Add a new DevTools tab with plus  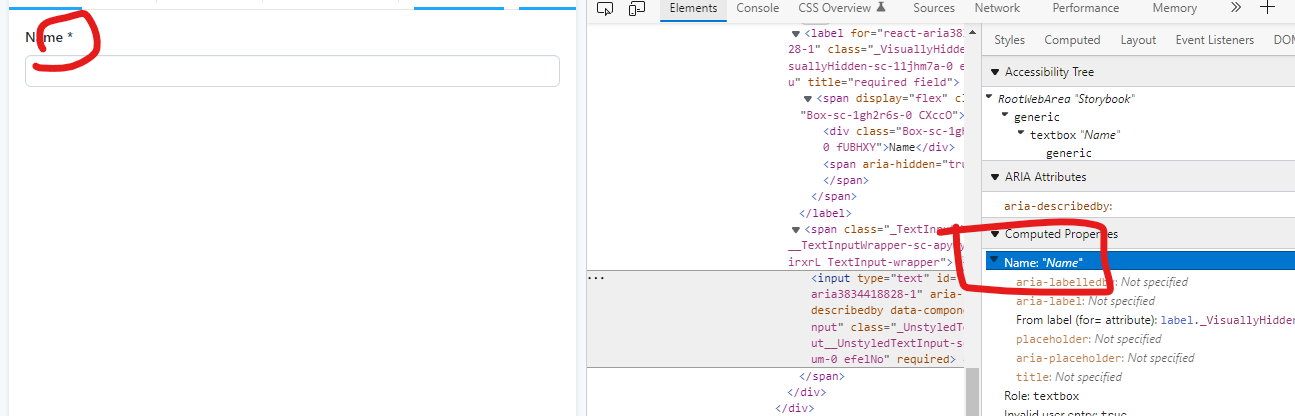[x=1268, y=8]
